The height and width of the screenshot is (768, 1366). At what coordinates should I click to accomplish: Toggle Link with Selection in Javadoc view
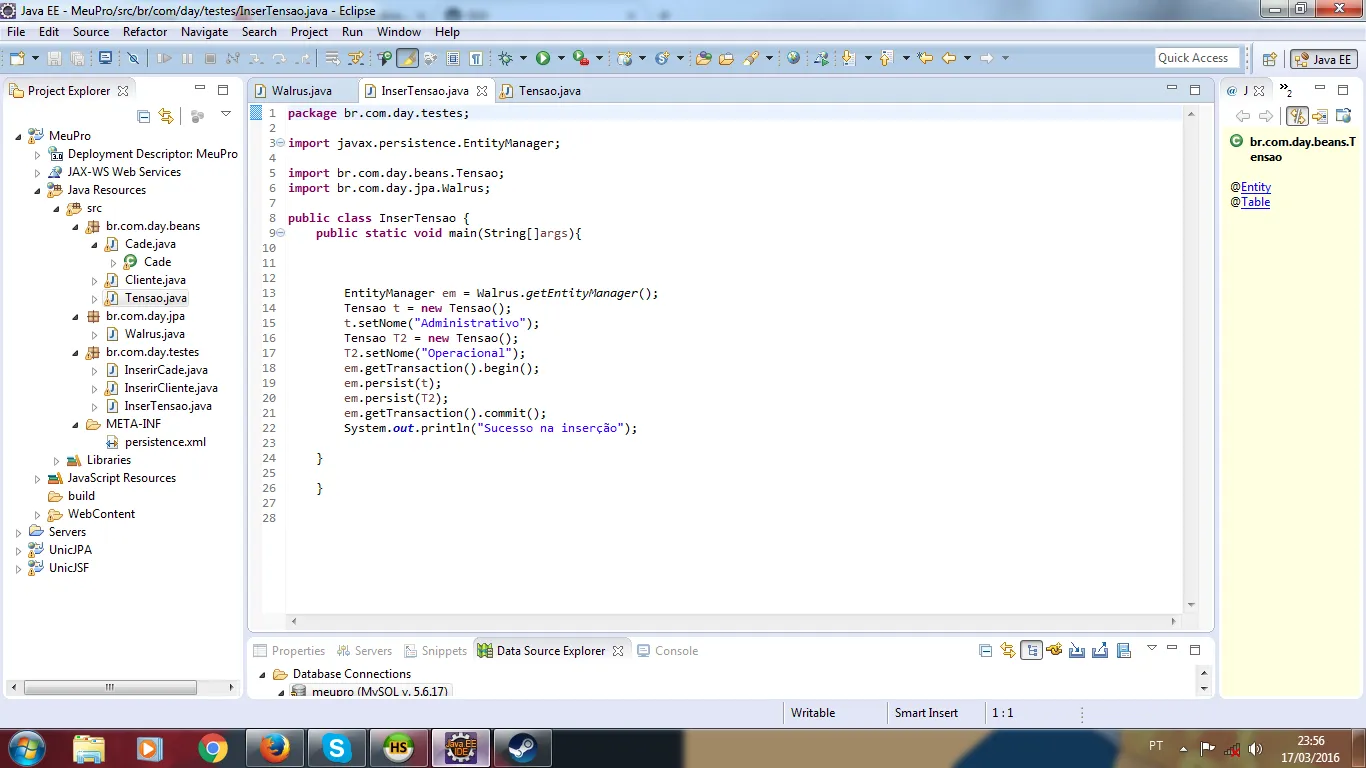point(1297,116)
